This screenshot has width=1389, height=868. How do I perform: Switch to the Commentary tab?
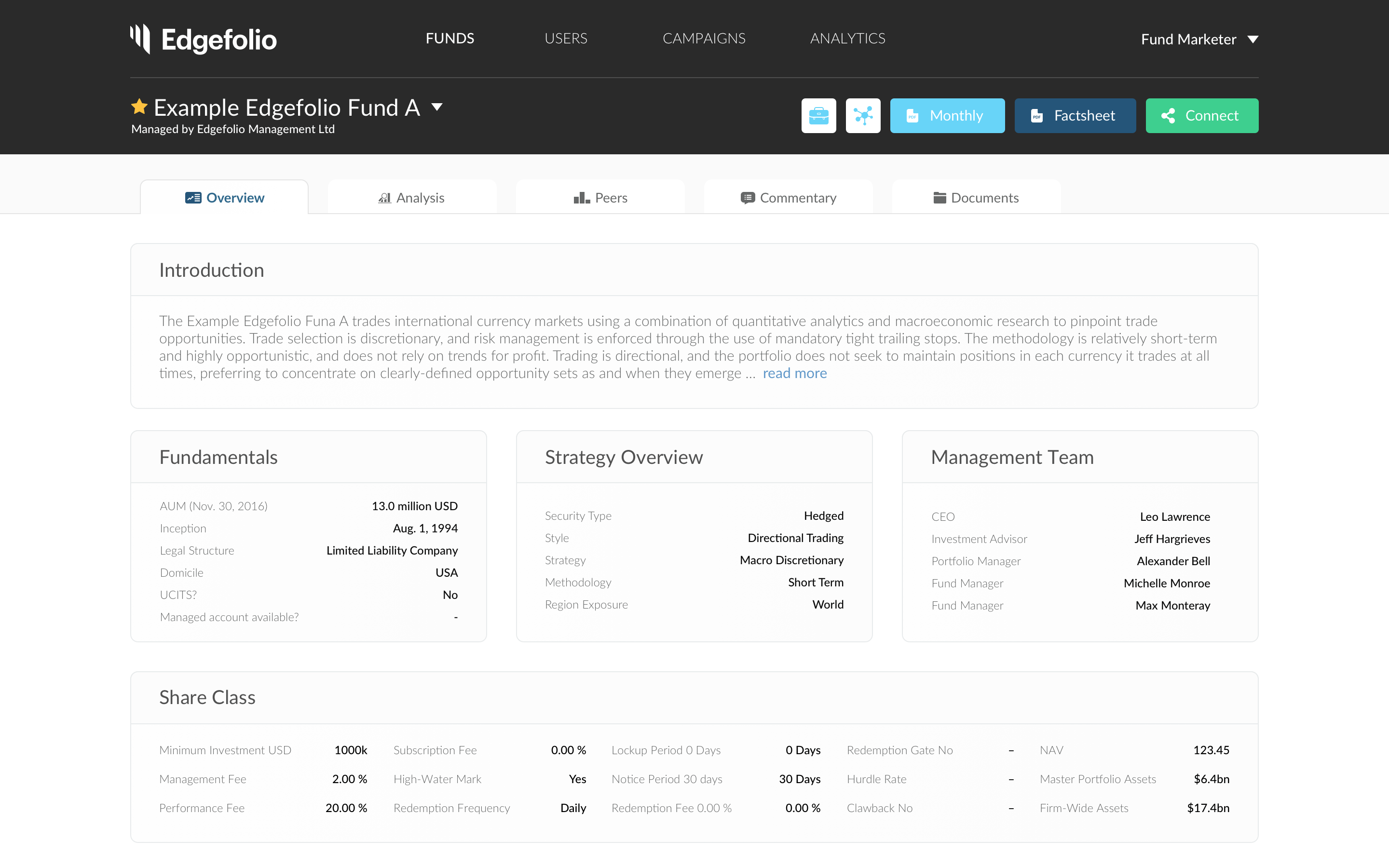[788, 197]
